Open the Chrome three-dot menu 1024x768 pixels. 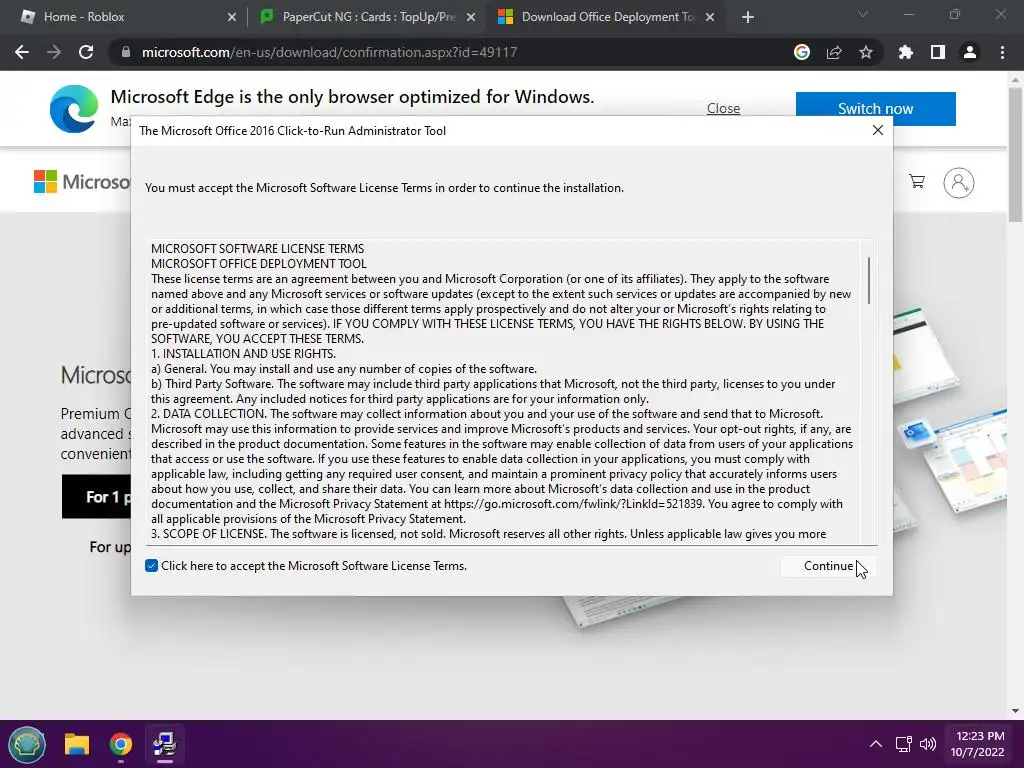pyautogui.click(x=1002, y=52)
